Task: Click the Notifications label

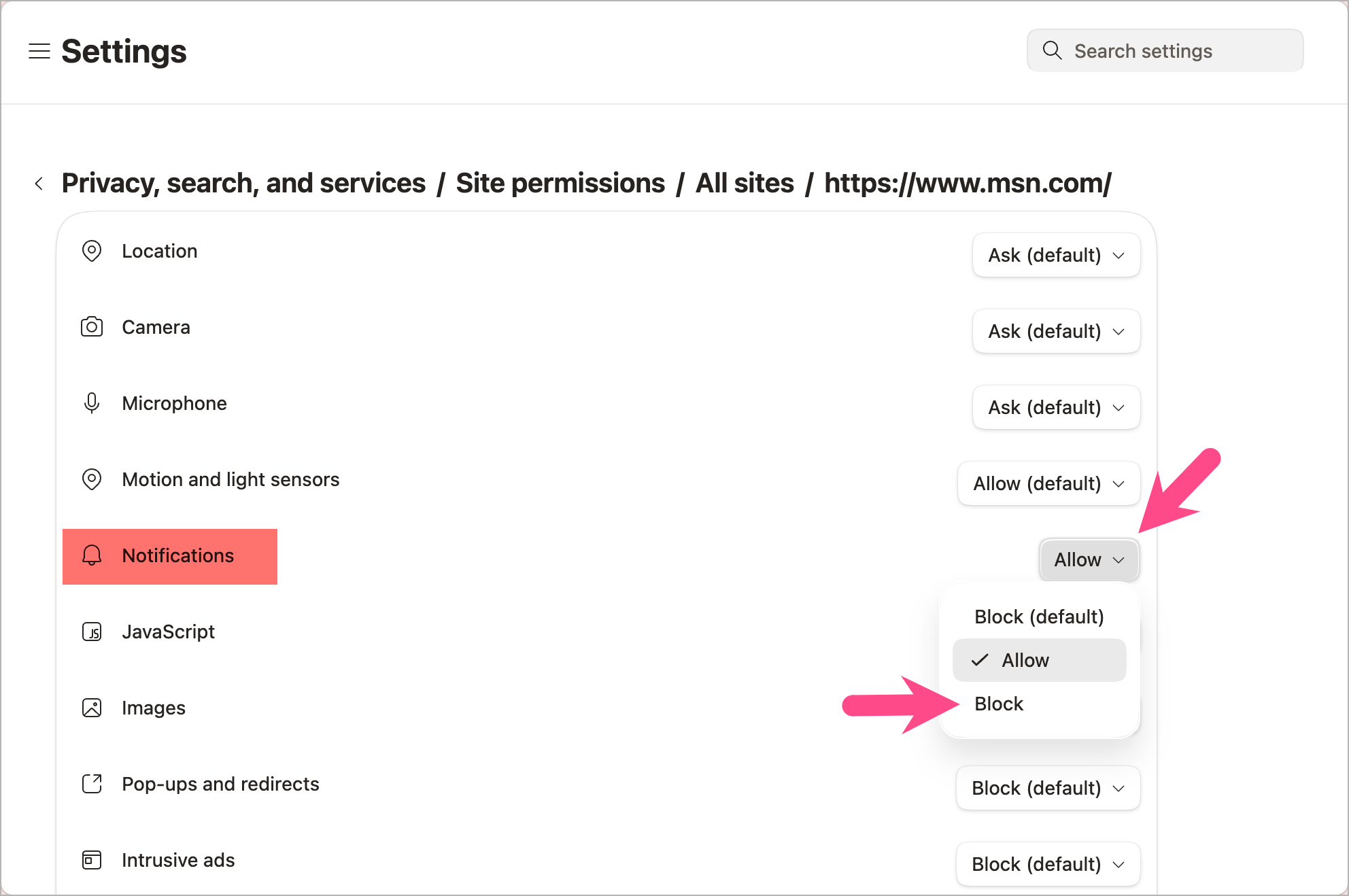Action: (x=177, y=555)
